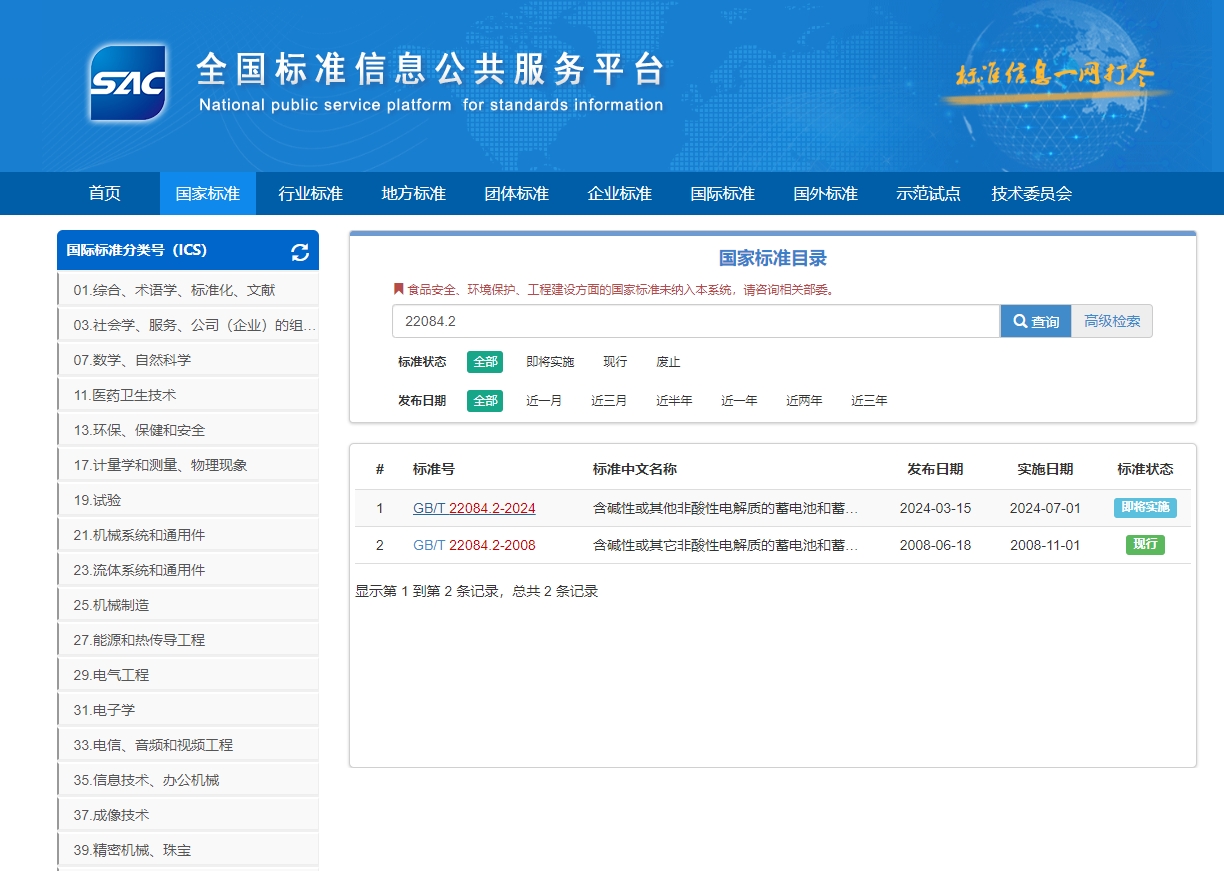
Task: Click the 现行 status badge for GB/T 22084.2-2008
Action: 1144,545
